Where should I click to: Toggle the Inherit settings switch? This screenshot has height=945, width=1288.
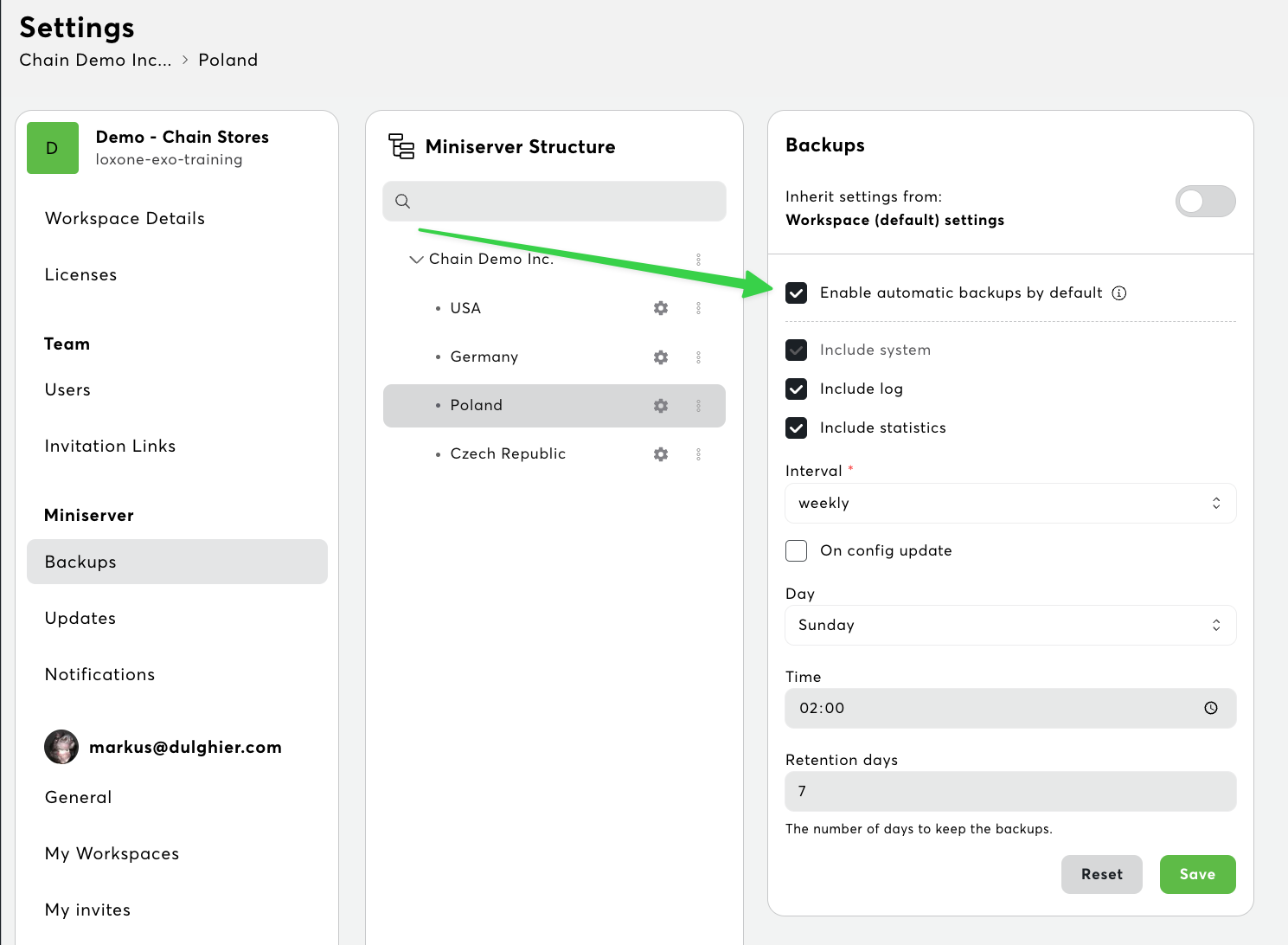pyautogui.click(x=1205, y=202)
